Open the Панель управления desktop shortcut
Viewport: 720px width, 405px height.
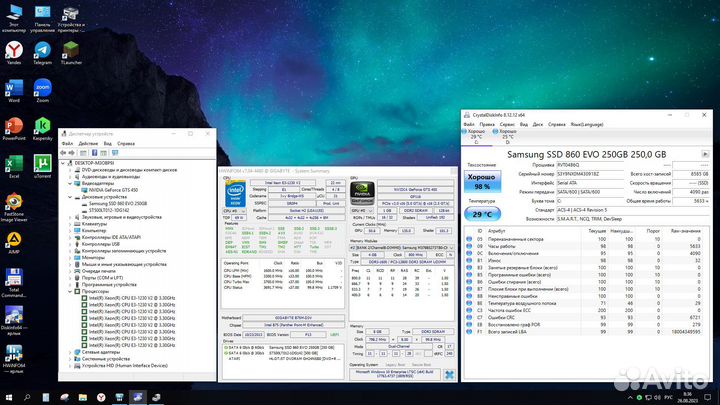42,18
